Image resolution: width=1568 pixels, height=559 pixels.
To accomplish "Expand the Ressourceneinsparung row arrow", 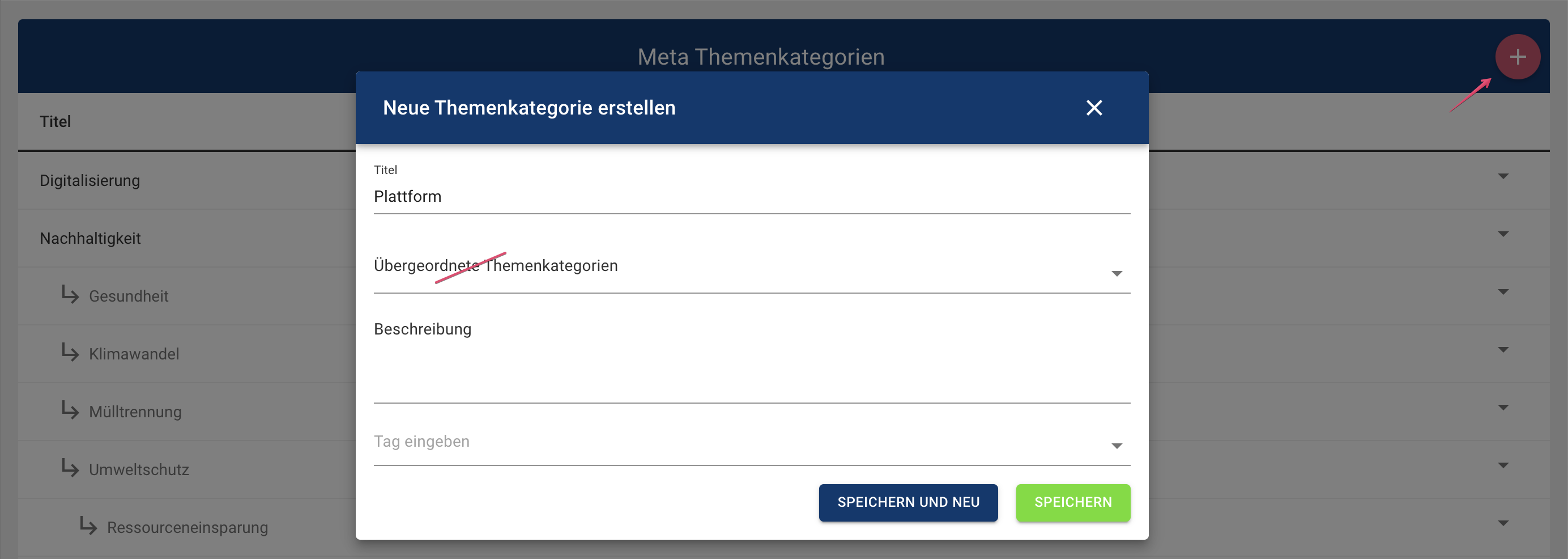I will tap(1503, 524).
